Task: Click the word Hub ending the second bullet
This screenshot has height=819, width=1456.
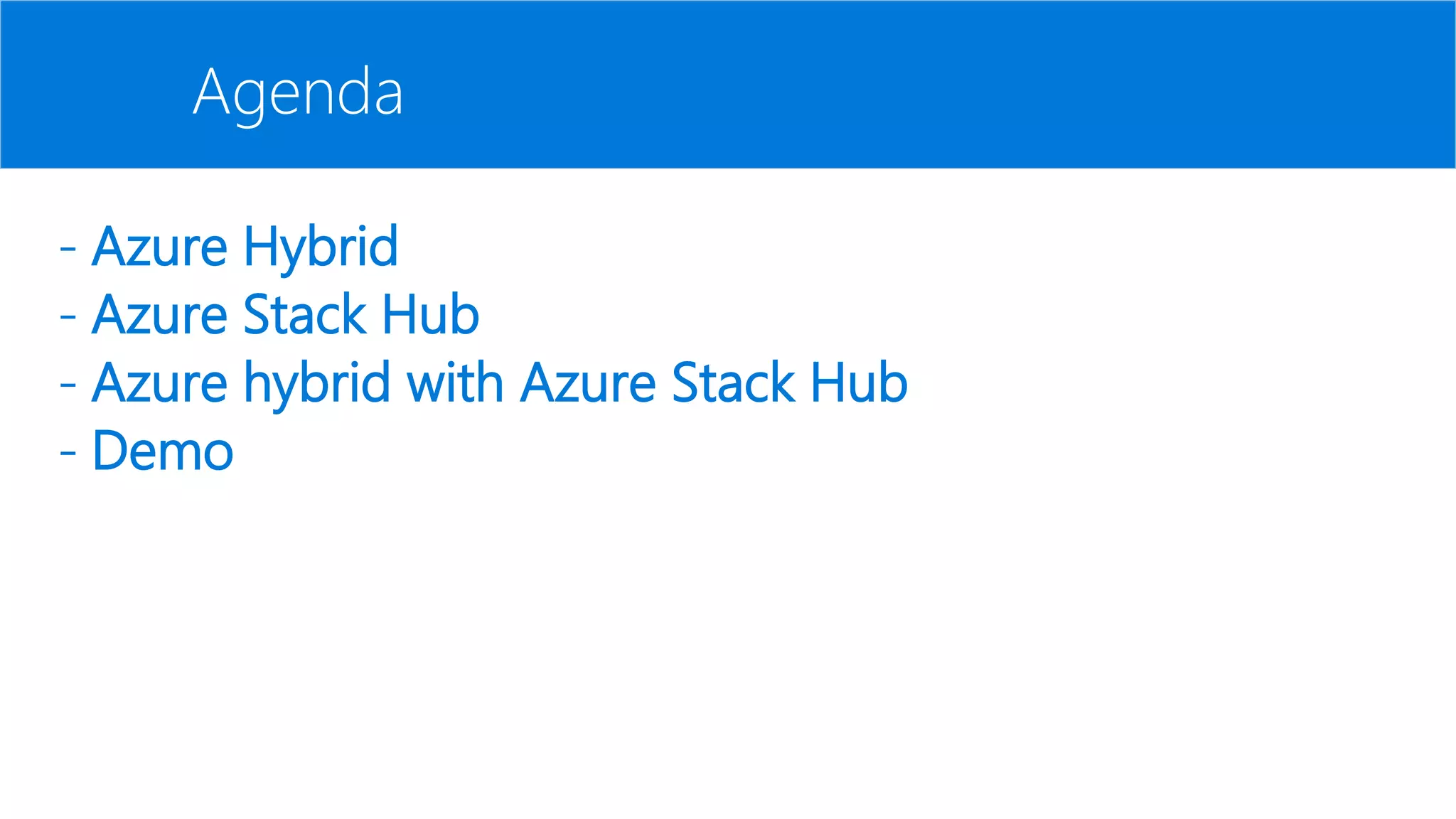Action: click(430, 315)
